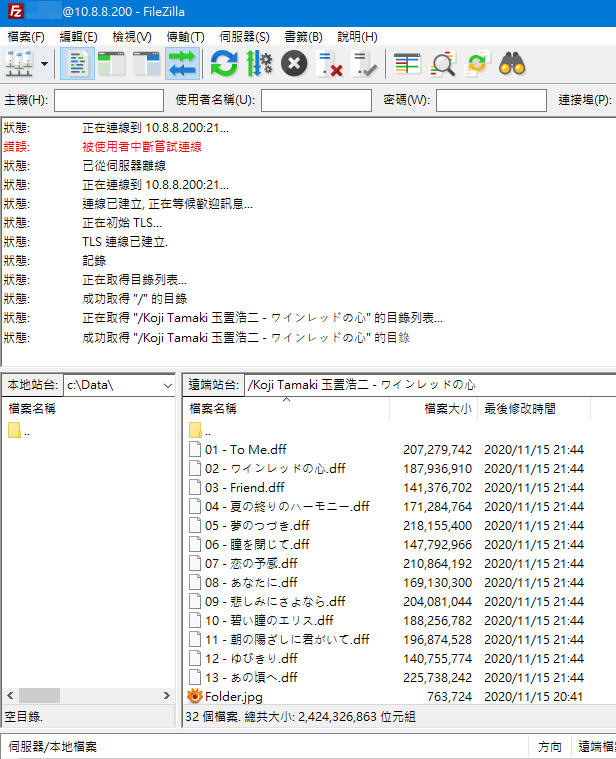Cancel current operation icon

tap(294, 64)
